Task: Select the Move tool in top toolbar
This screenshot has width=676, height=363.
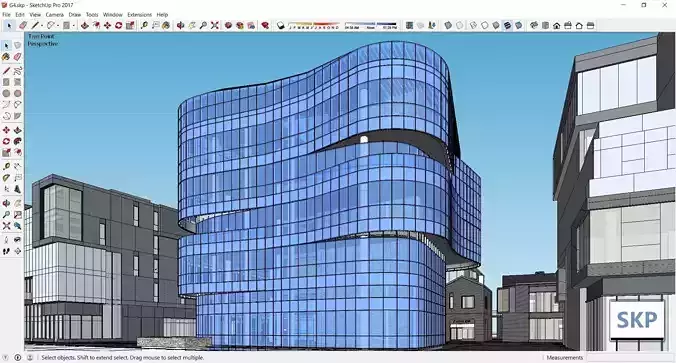Action: tap(107, 26)
